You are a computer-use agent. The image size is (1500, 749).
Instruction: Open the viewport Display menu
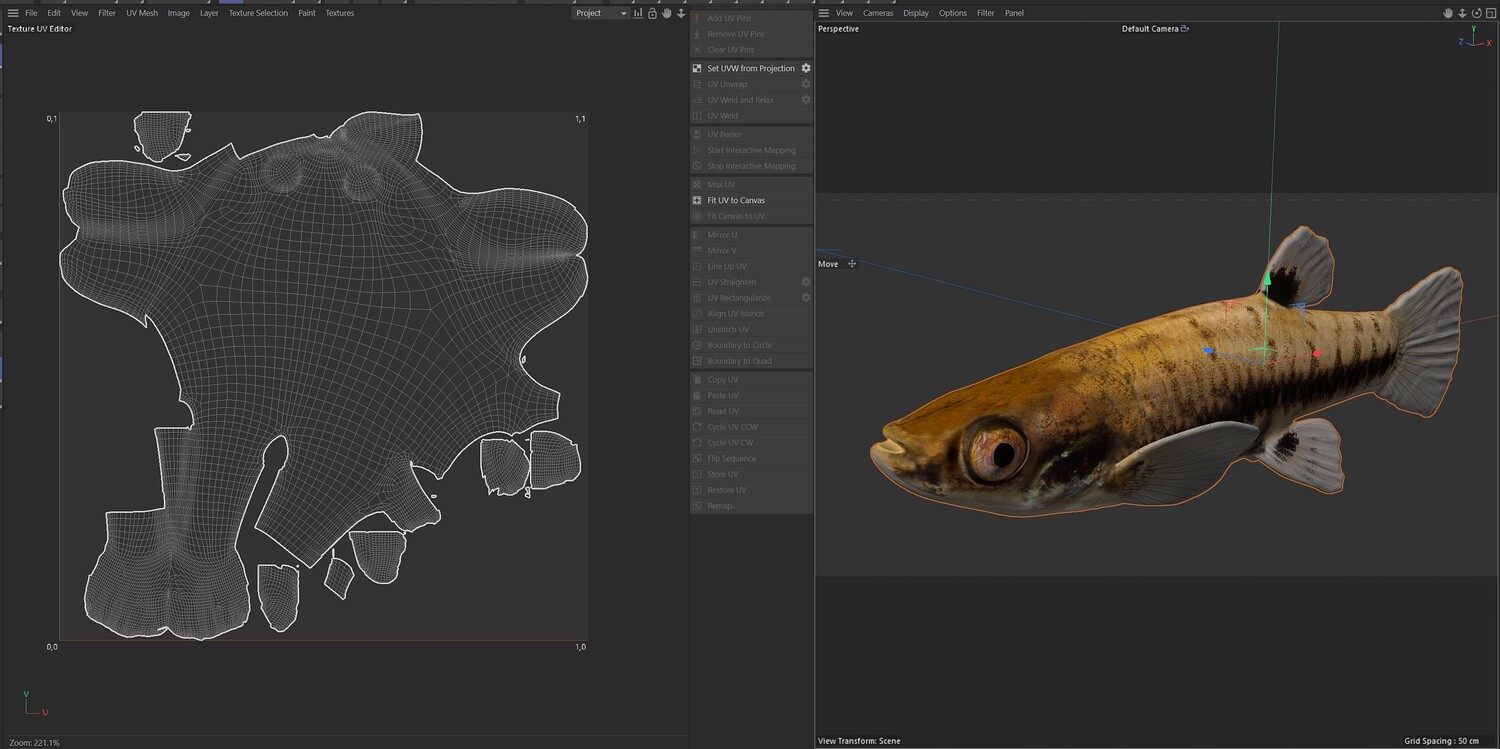point(916,13)
